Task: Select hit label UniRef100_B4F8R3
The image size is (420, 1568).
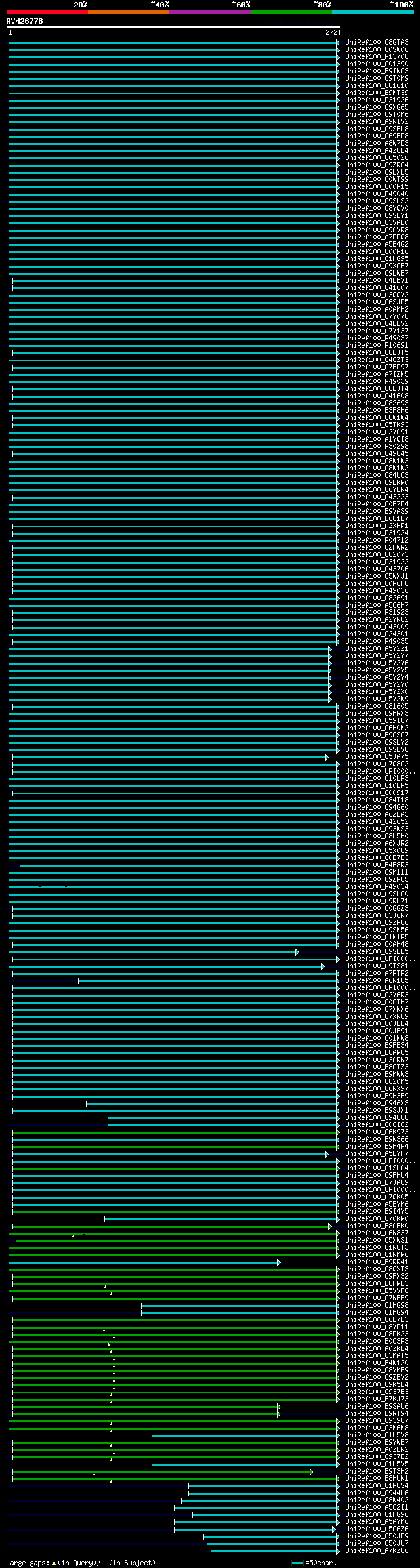Action: [x=377, y=865]
